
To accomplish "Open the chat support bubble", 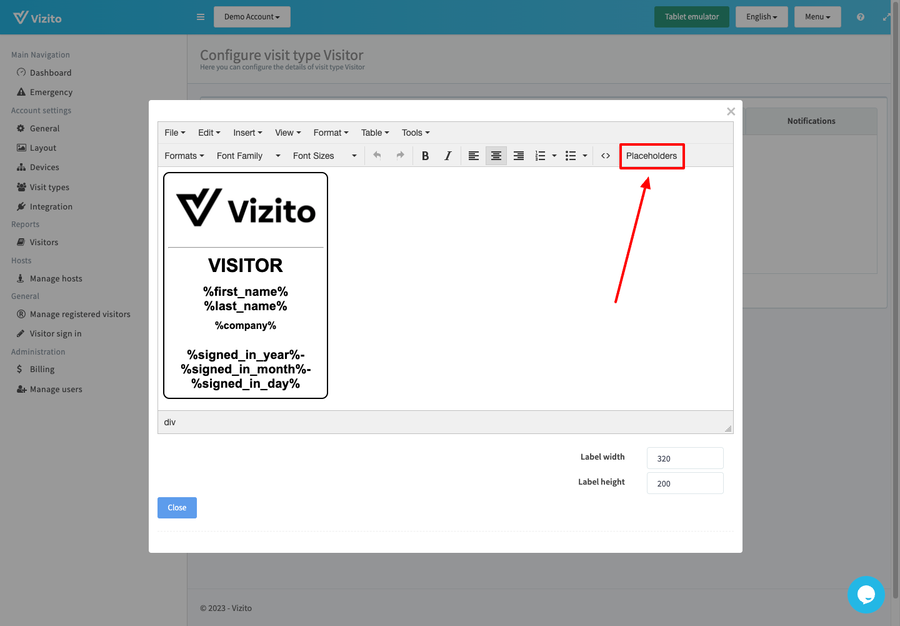I will tap(865, 594).
